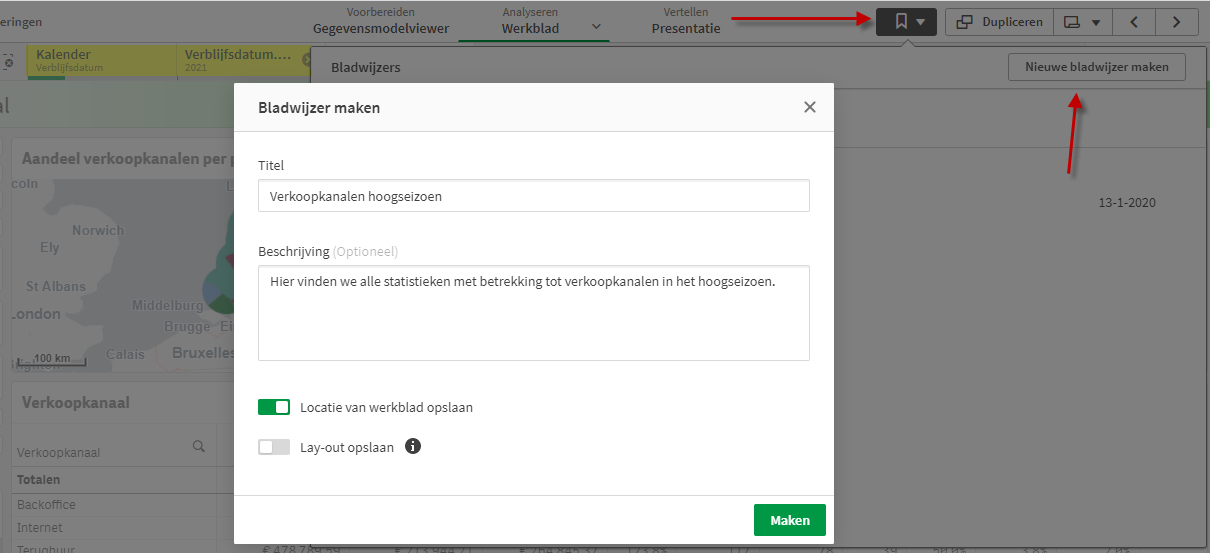Open Gegevensmodelviewer tab
1210x553 pixels.
pyautogui.click(x=381, y=21)
